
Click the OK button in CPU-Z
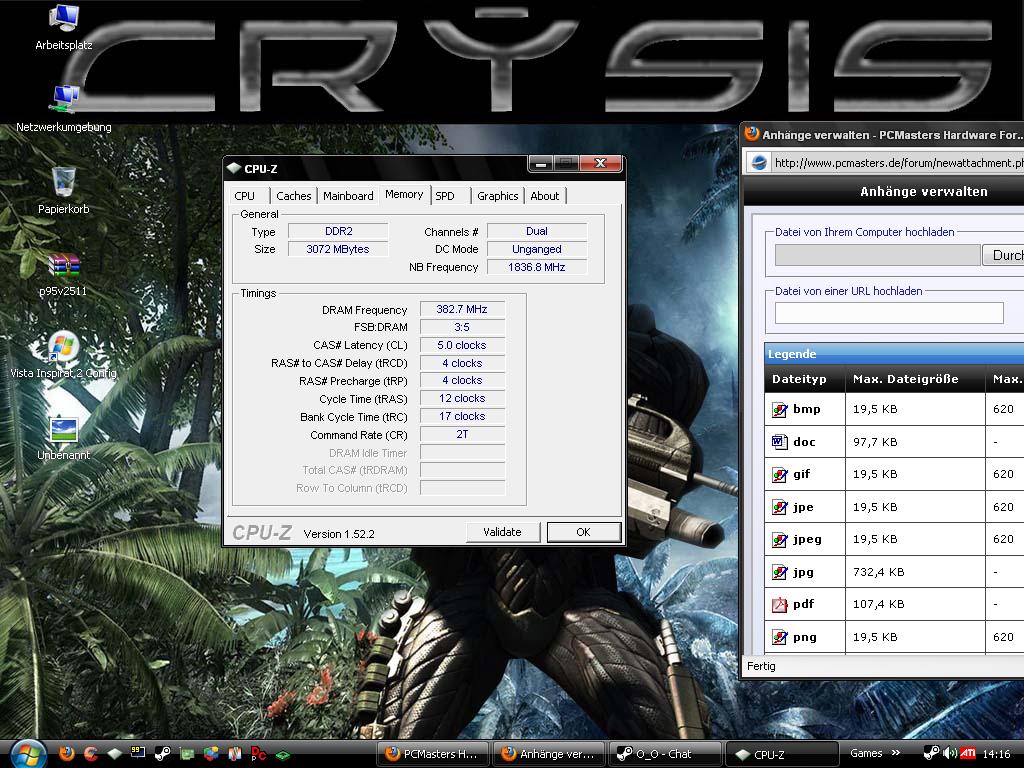tap(584, 532)
